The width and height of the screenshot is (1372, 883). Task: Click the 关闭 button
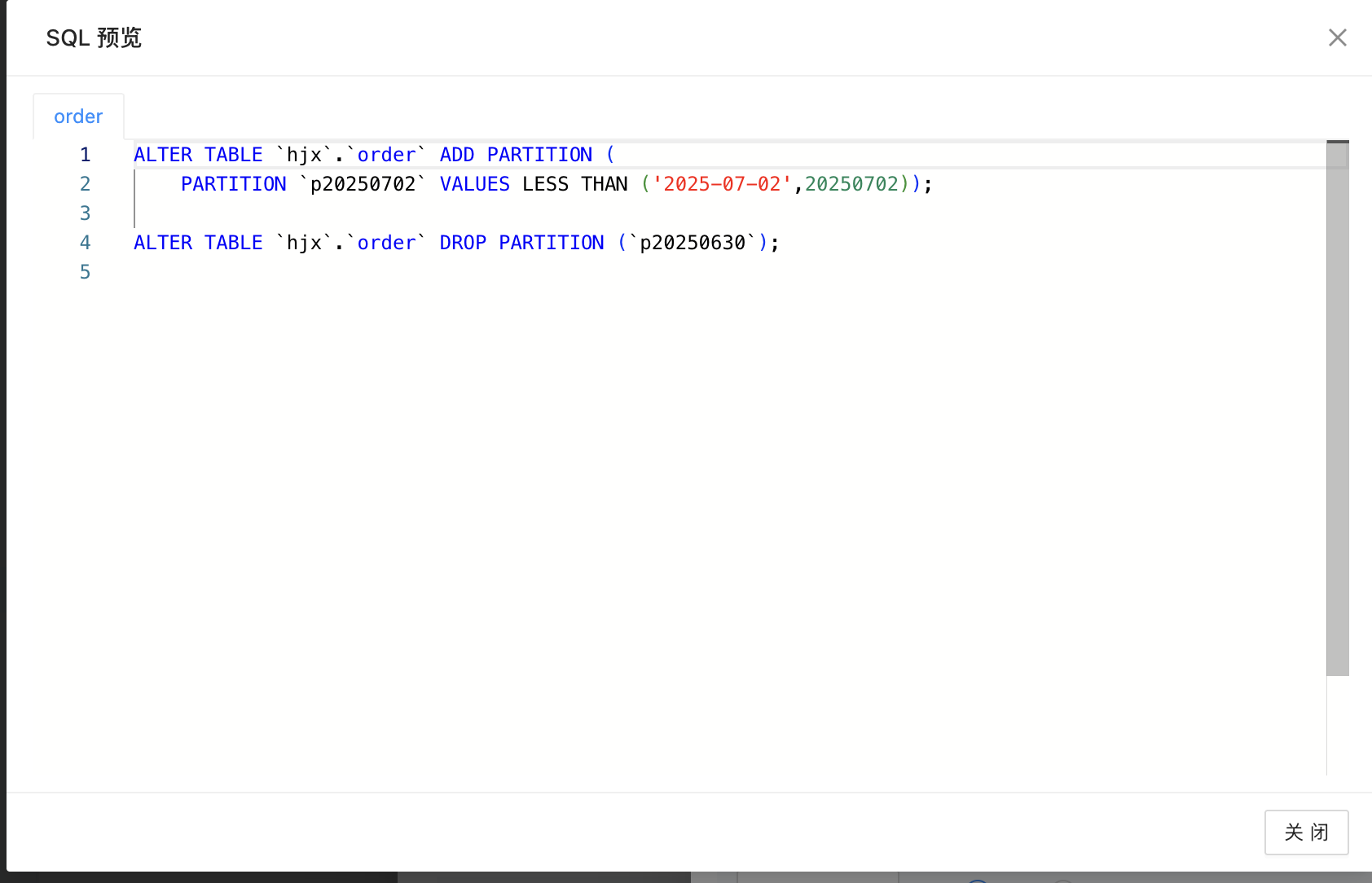[x=1306, y=832]
